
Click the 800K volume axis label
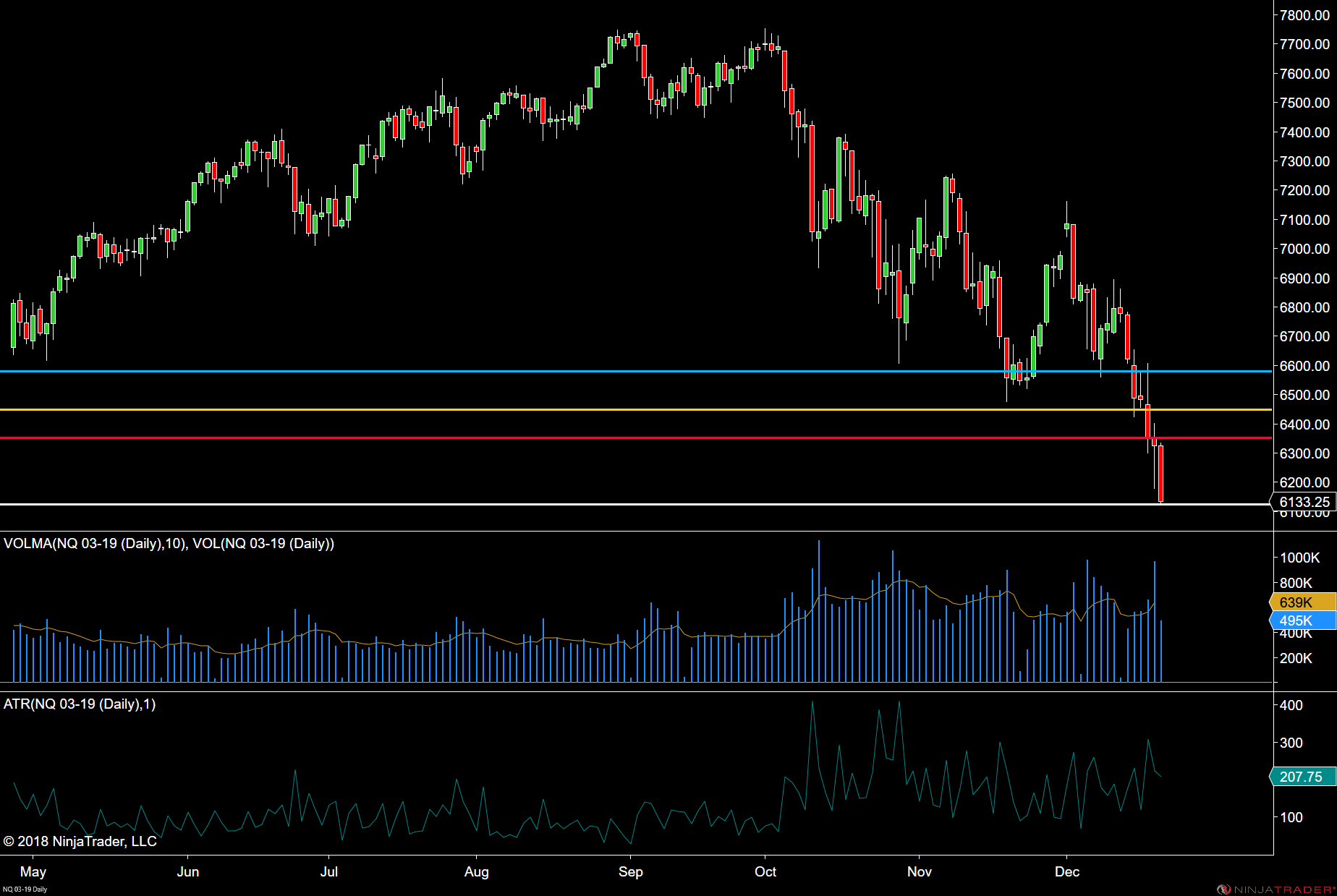tap(1296, 583)
